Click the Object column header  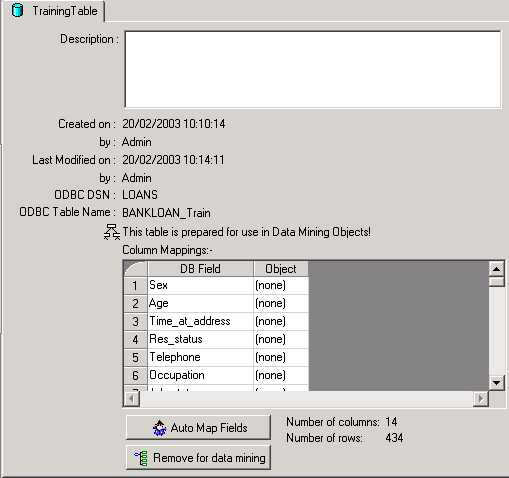click(x=281, y=269)
